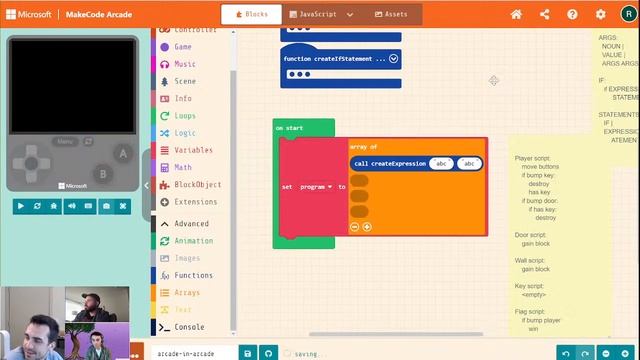Viewport: 640px width, 360px height.
Task: Open the GitHub repository button
Action: click(x=268, y=353)
